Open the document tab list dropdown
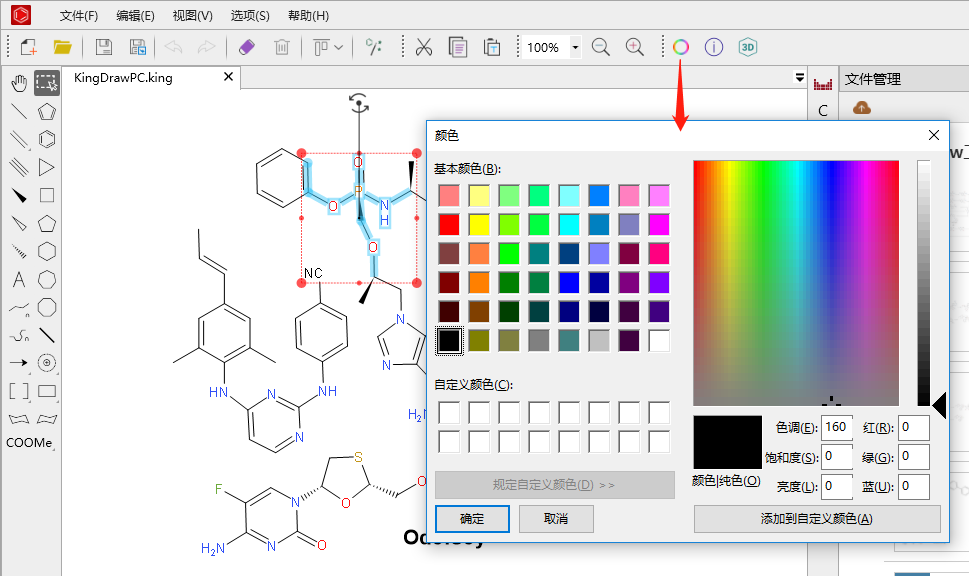This screenshot has height=576, width=969. click(799, 77)
